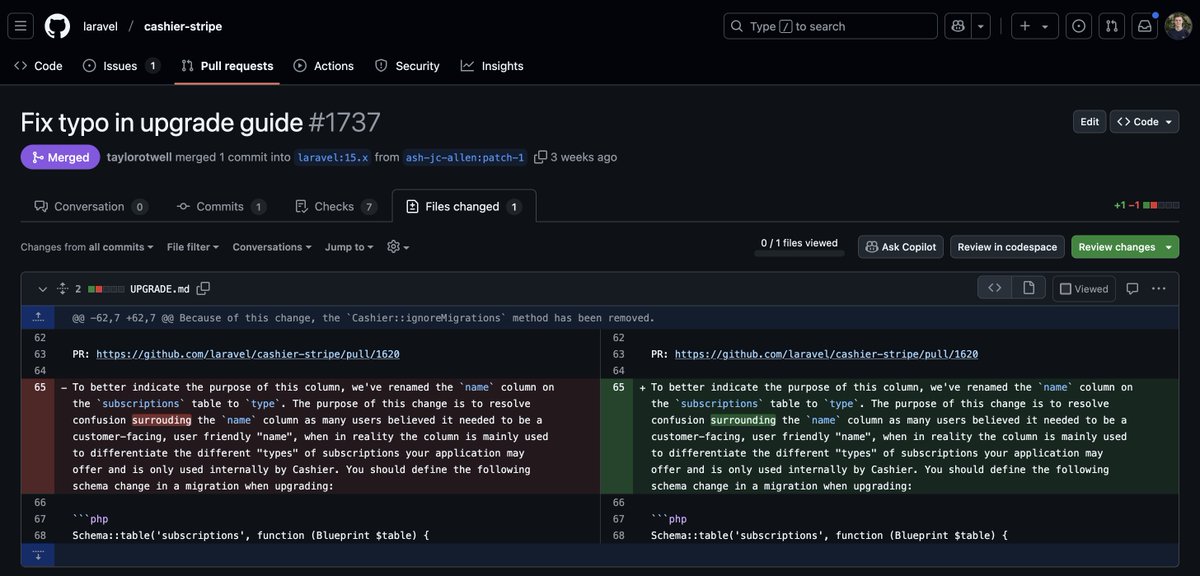1200x576 pixels.
Task: Open the hamburger navigation menu
Action: (x=22, y=26)
